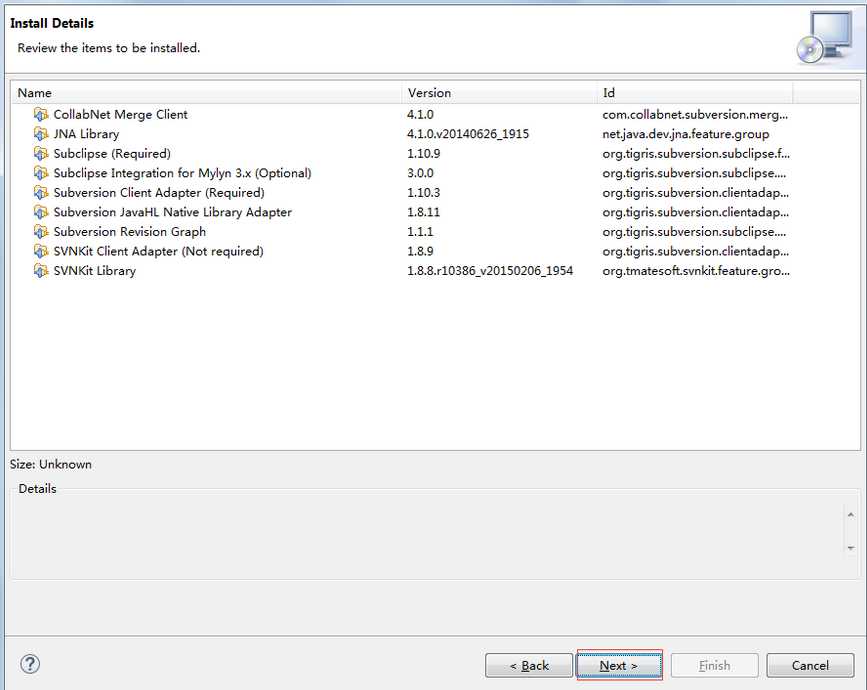Select the SVNKit Library row
This screenshot has width=867, height=690.
(x=435, y=270)
